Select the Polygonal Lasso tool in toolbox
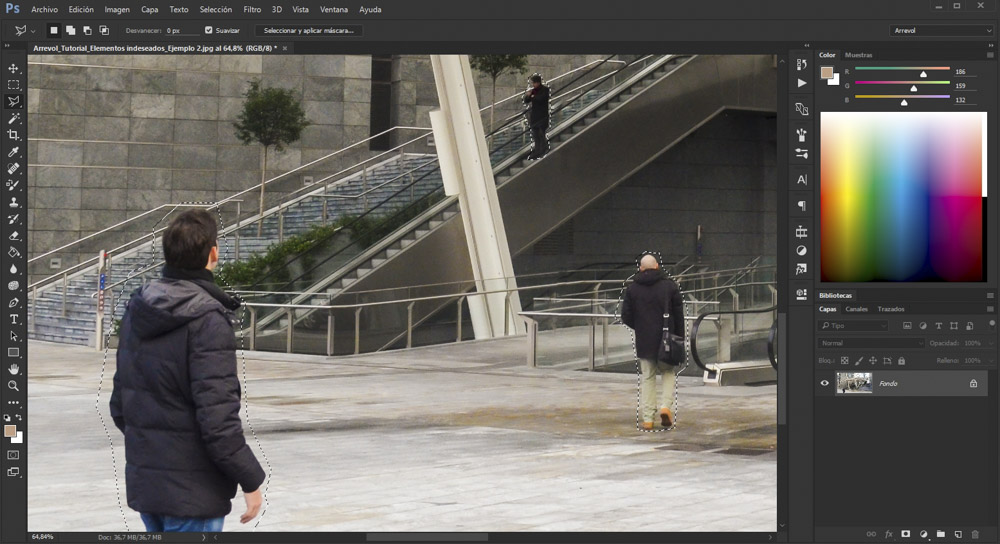This screenshot has width=1000, height=544. coord(13,101)
